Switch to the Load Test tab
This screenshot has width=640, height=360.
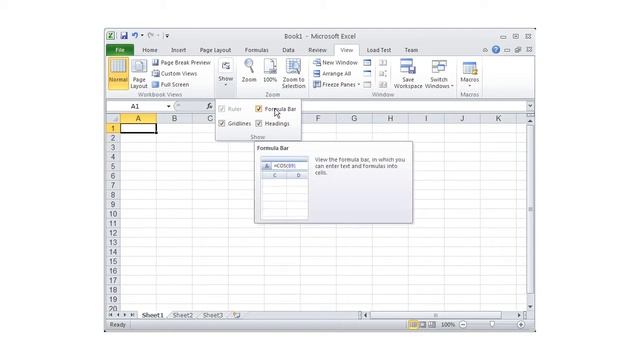click(379, 50)
